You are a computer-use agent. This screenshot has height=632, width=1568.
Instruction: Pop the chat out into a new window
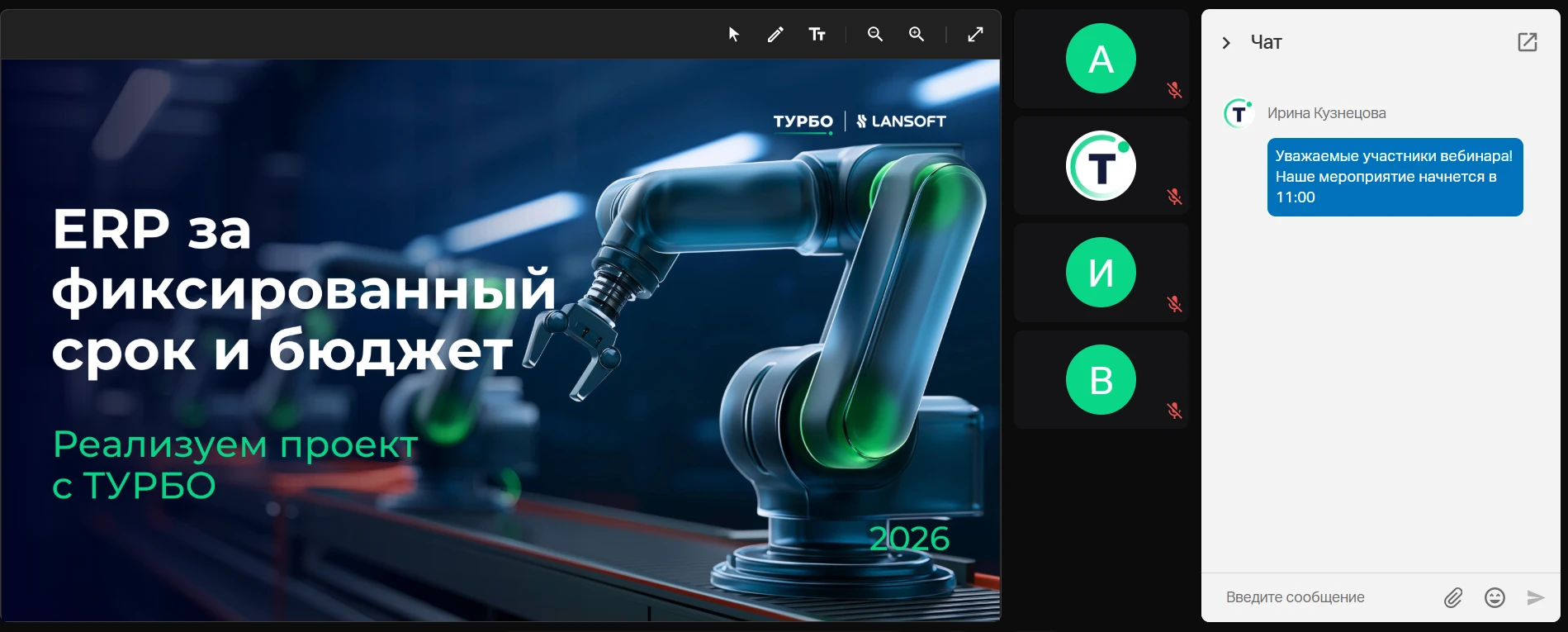point(1528,42)
